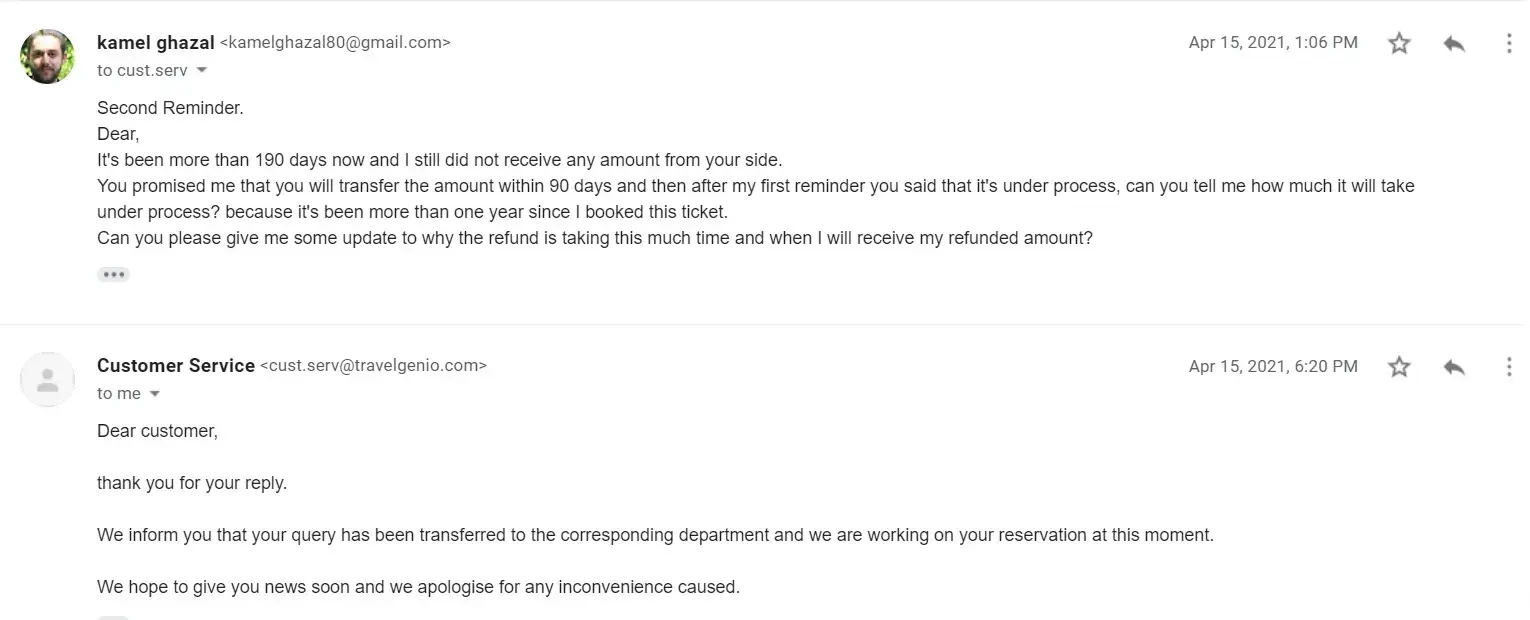Click kamel ghazal's profile photo

point(47,56)
